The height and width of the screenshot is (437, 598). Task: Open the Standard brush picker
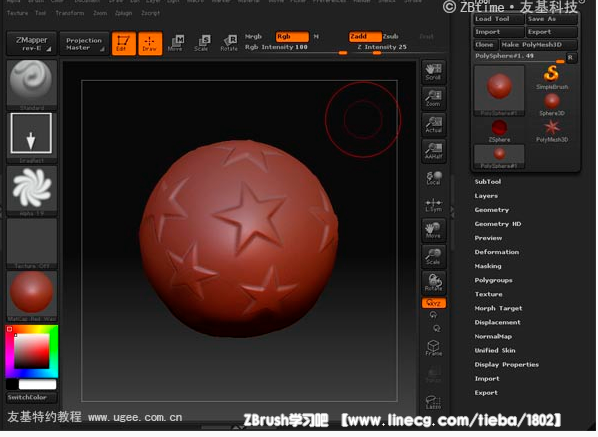(x=32, y=85)
